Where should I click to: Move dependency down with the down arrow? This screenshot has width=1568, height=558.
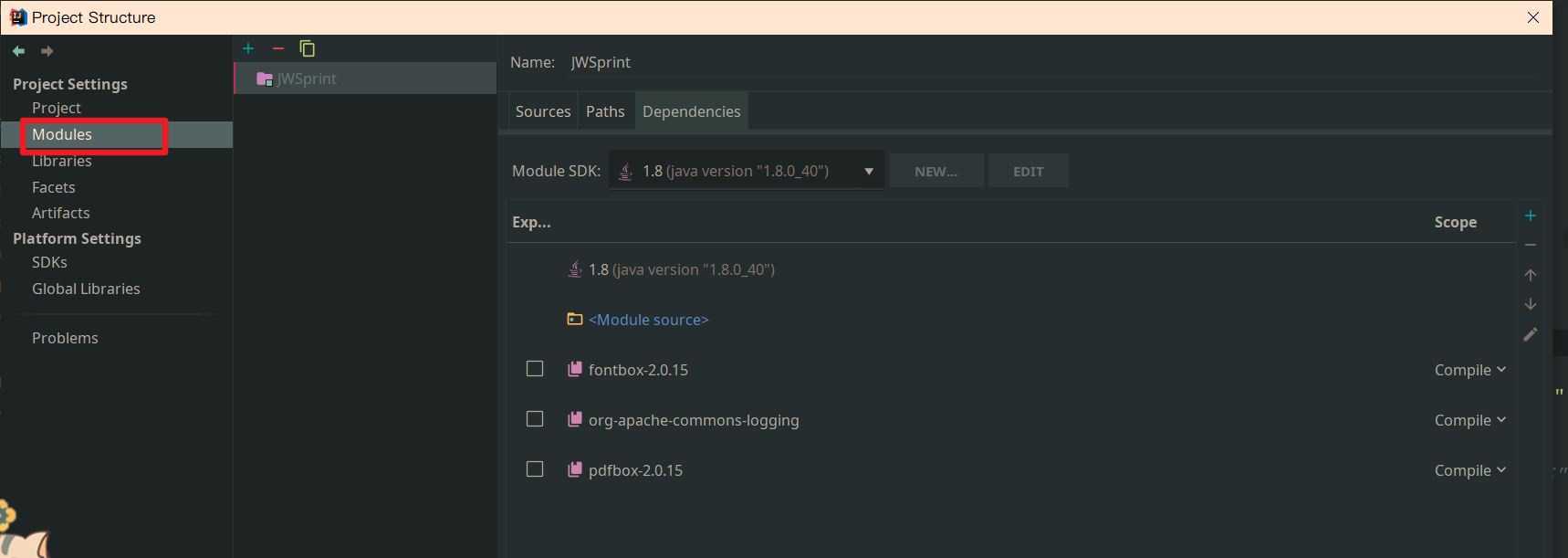(x=1531, y=304)
